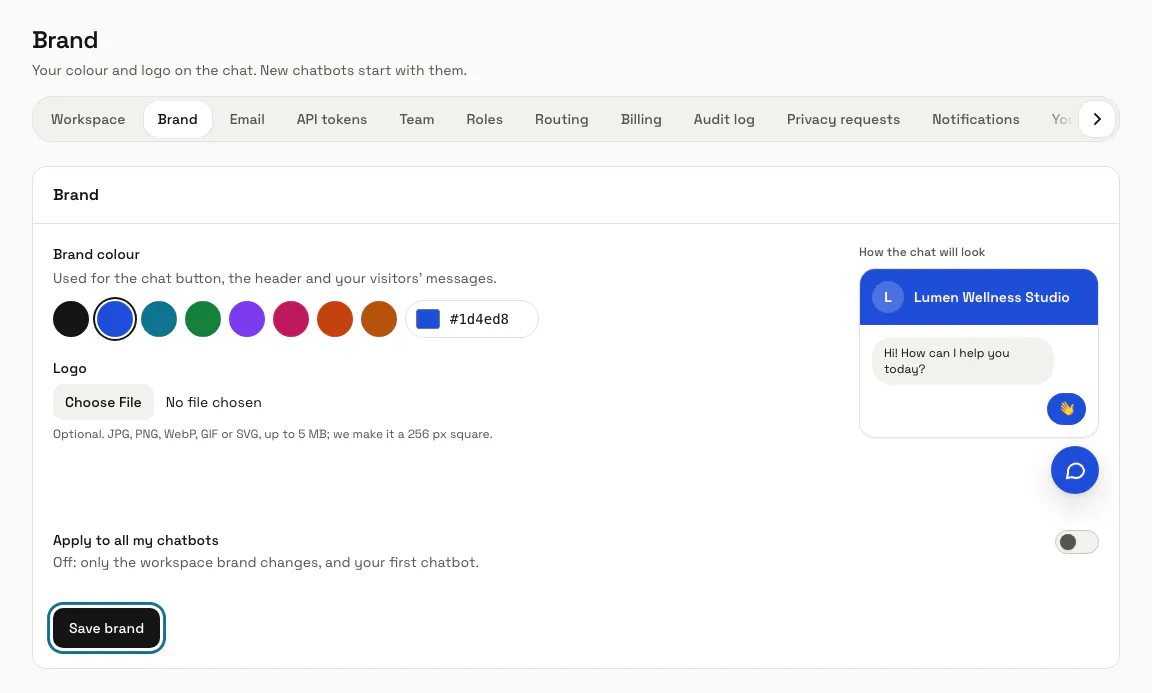Pick the purple brand colour swatch
Screen dimensions: 1152x693
click(x=247, y=319)
